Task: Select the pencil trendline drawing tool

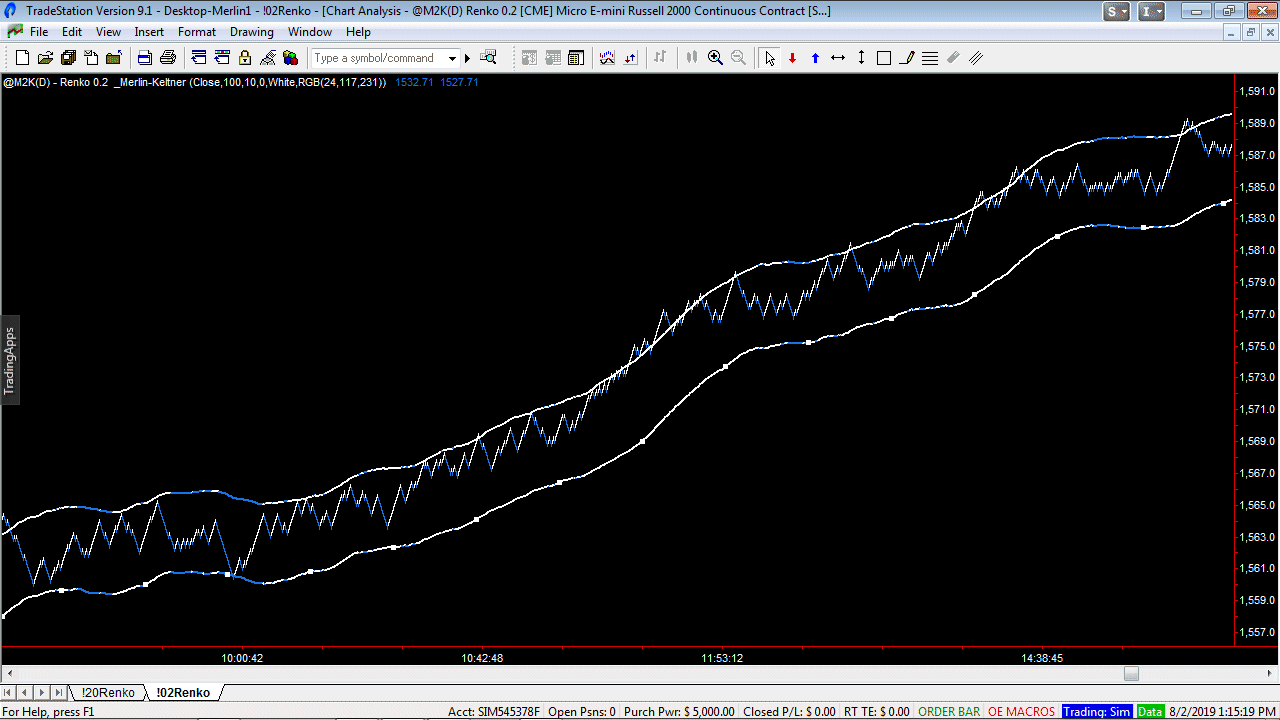Action: click(907, 58)
